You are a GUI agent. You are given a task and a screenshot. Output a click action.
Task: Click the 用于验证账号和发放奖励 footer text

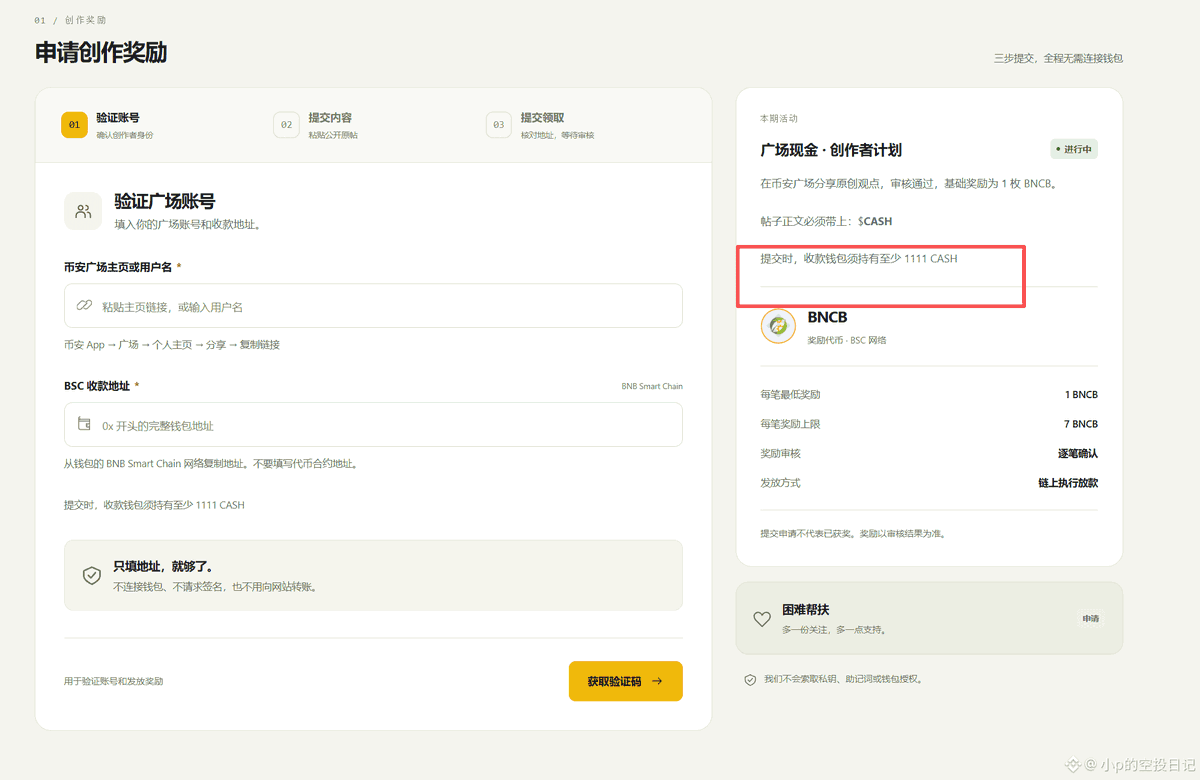point(113,681)
